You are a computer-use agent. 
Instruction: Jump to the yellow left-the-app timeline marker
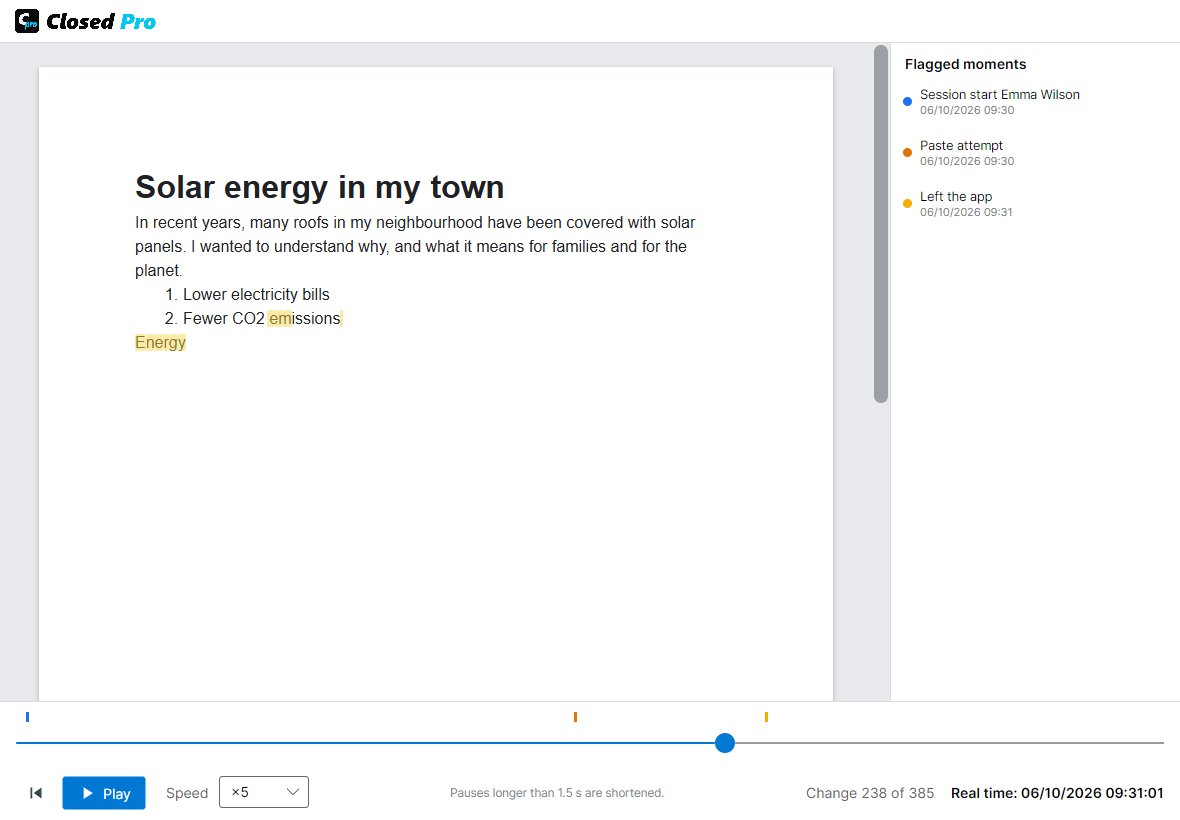766,717
